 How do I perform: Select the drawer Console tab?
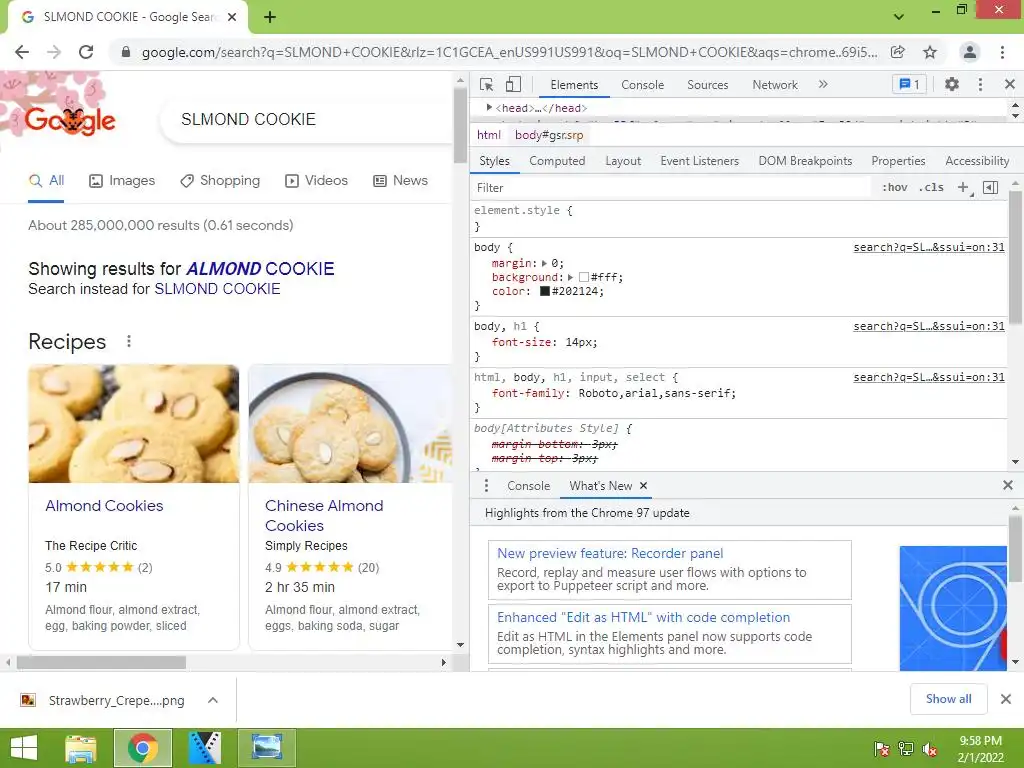(x=528, y=486)
